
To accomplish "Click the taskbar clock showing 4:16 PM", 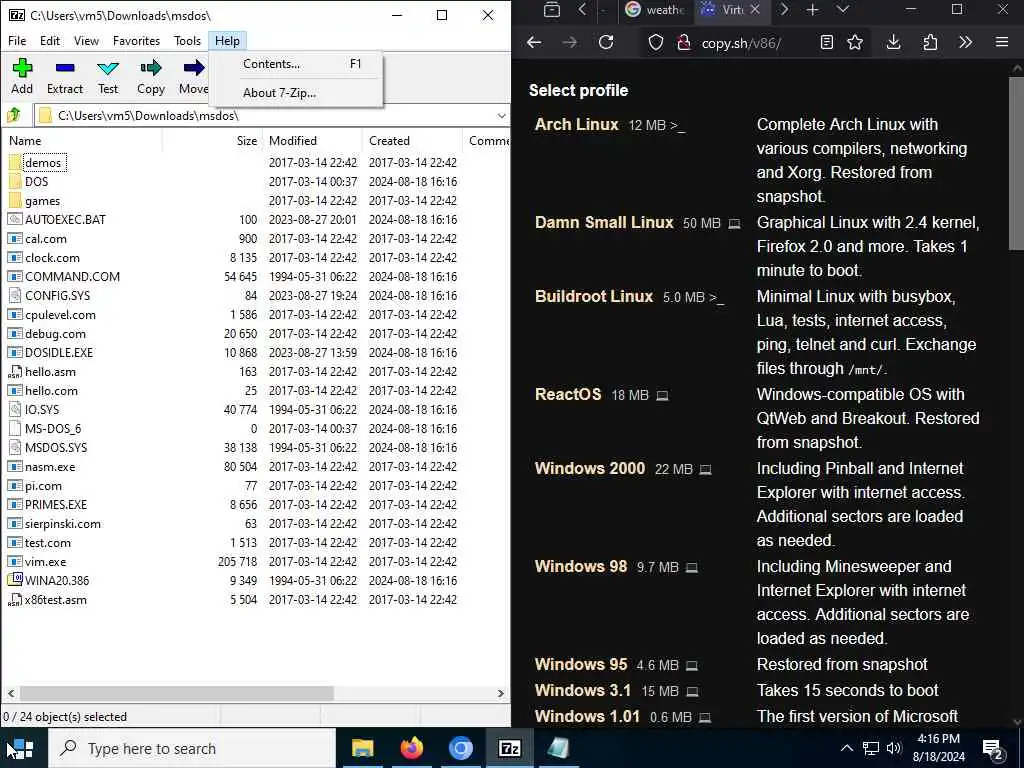I will point(938,748).
